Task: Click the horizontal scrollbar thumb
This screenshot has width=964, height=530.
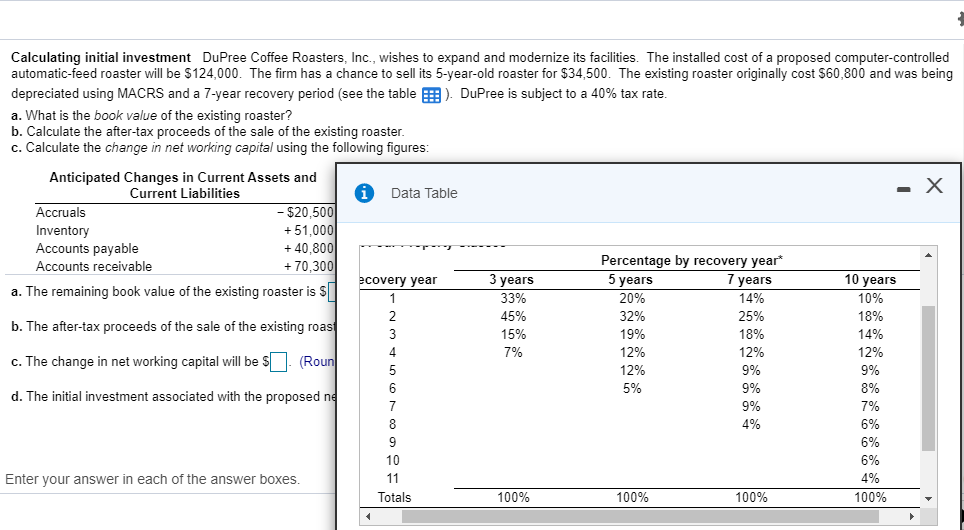Action: [641, 516]
